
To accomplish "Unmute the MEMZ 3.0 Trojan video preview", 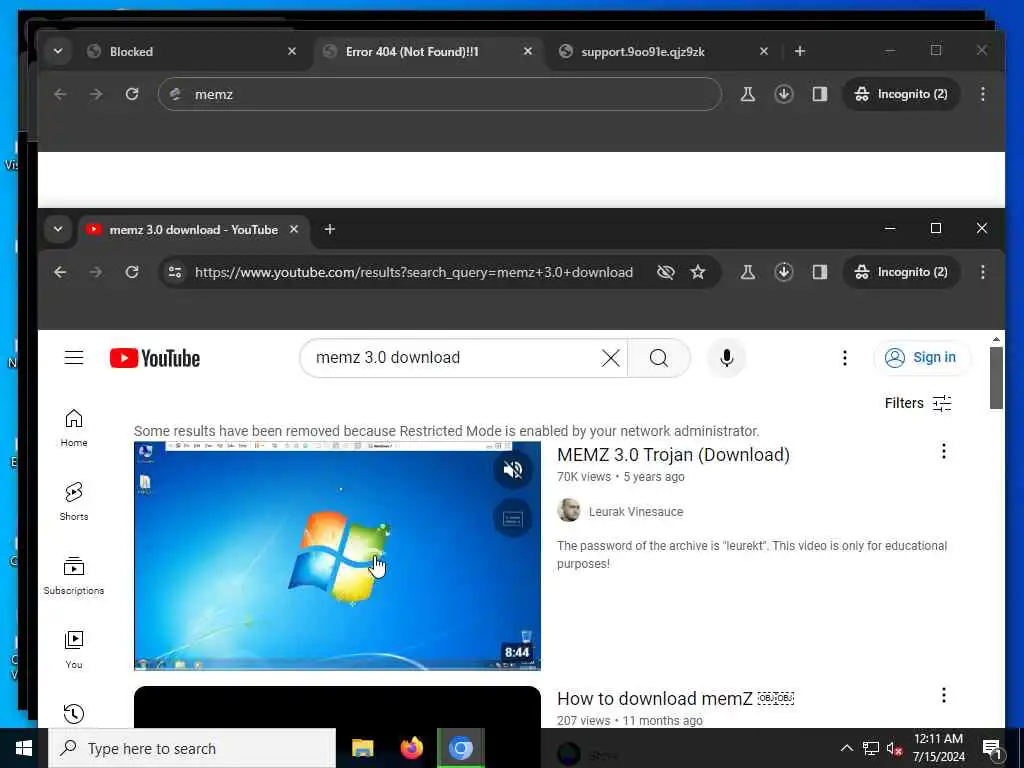I will [513, 470].
